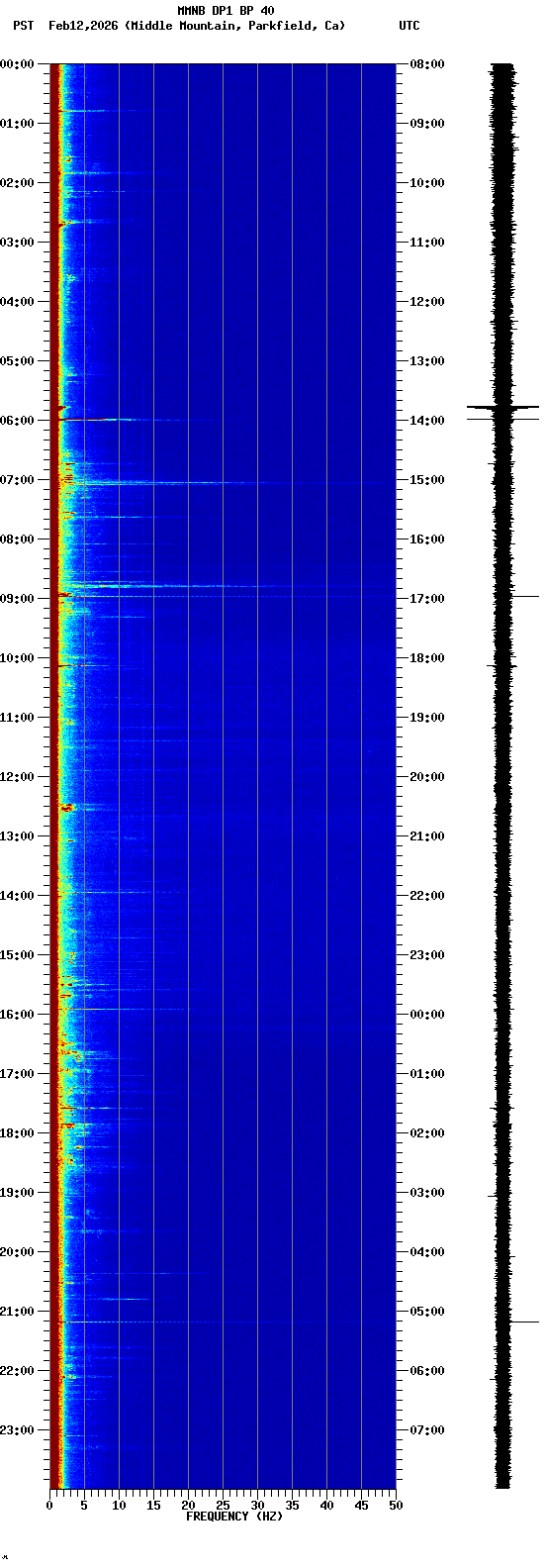Screen dimensions: 546x1568
Task: Click the 23:00 label on UTC axis
Action: tap(427, 955)
